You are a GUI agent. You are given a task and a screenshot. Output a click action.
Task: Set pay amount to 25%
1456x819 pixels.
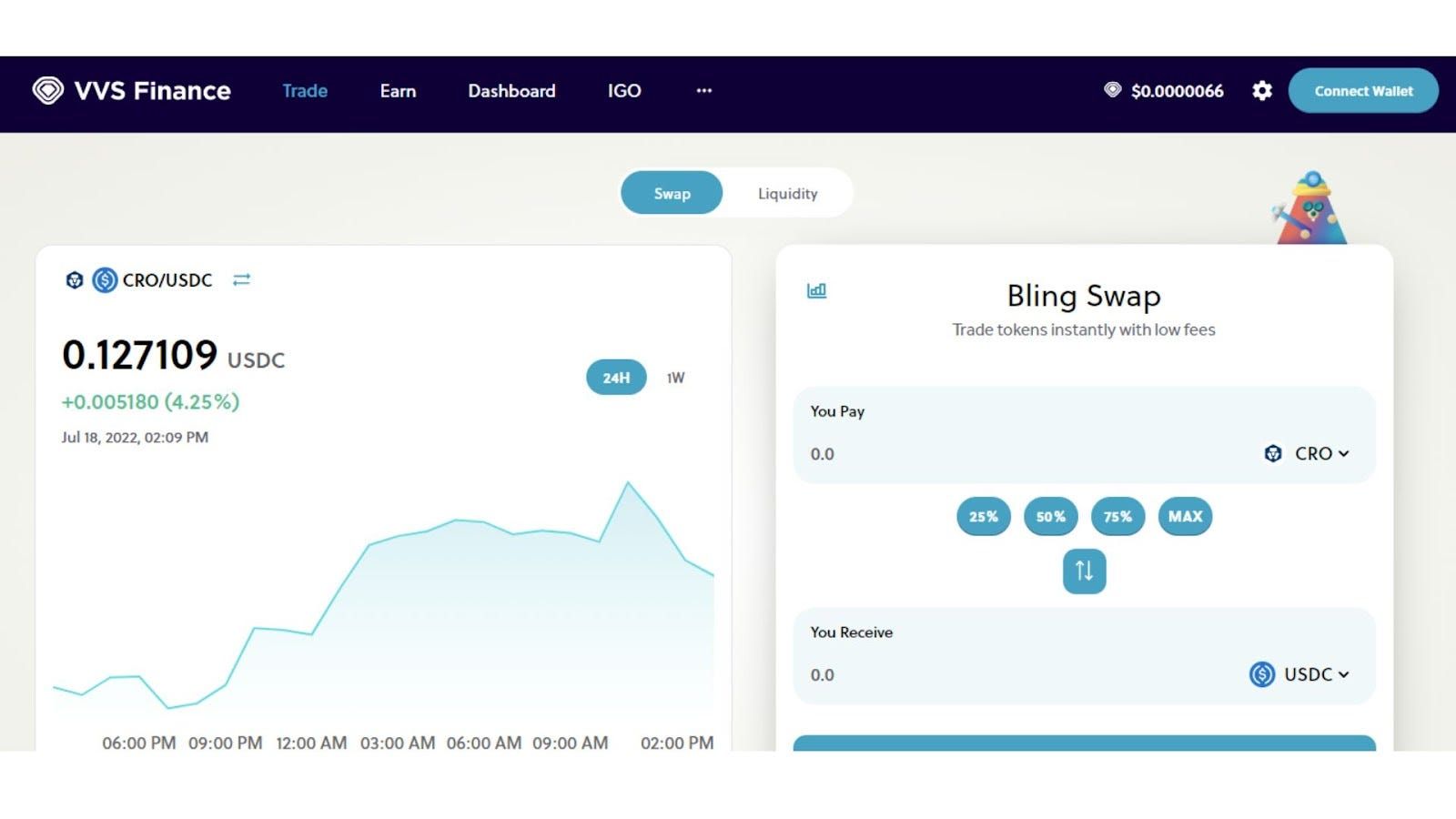click(x=984, y=516)
